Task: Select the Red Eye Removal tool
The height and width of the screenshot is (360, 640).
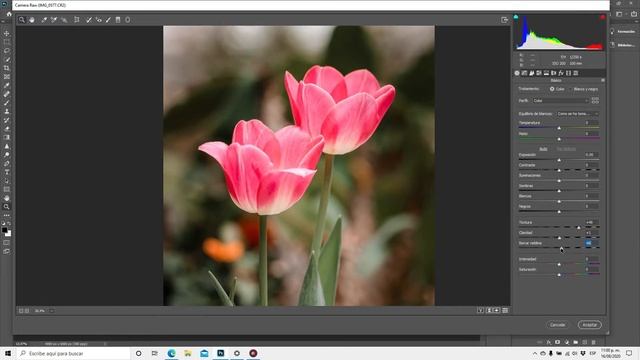Action: coord(98,20)
